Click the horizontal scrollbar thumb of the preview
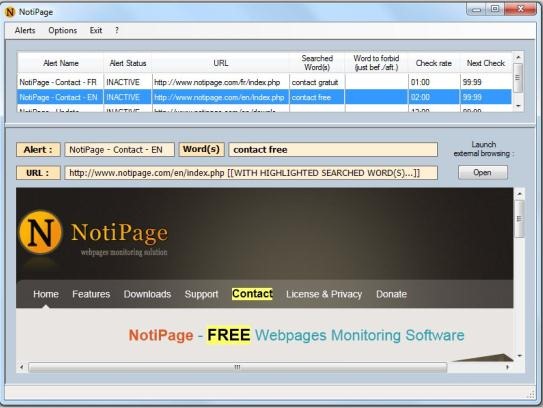Image resolution: width=543 pixels, height=408 pixels. click(237, 367)
